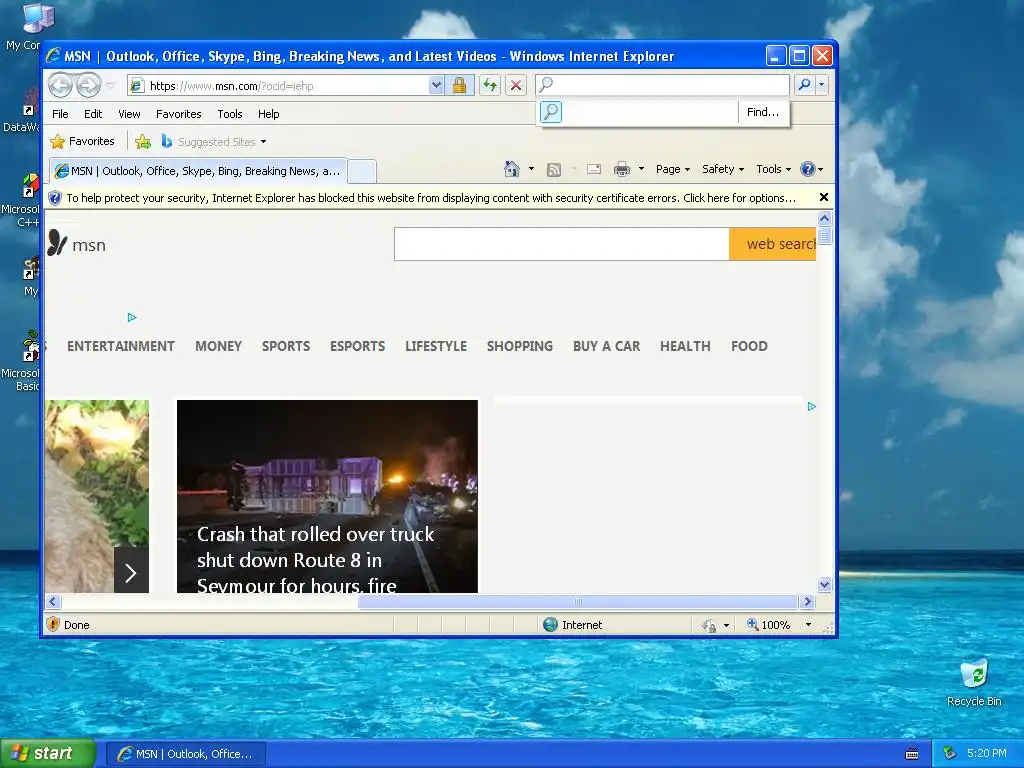The width and height of the screenshot is (1024, 768).
Task: Click the RSS feeds icon
Action: pos(554,170)
